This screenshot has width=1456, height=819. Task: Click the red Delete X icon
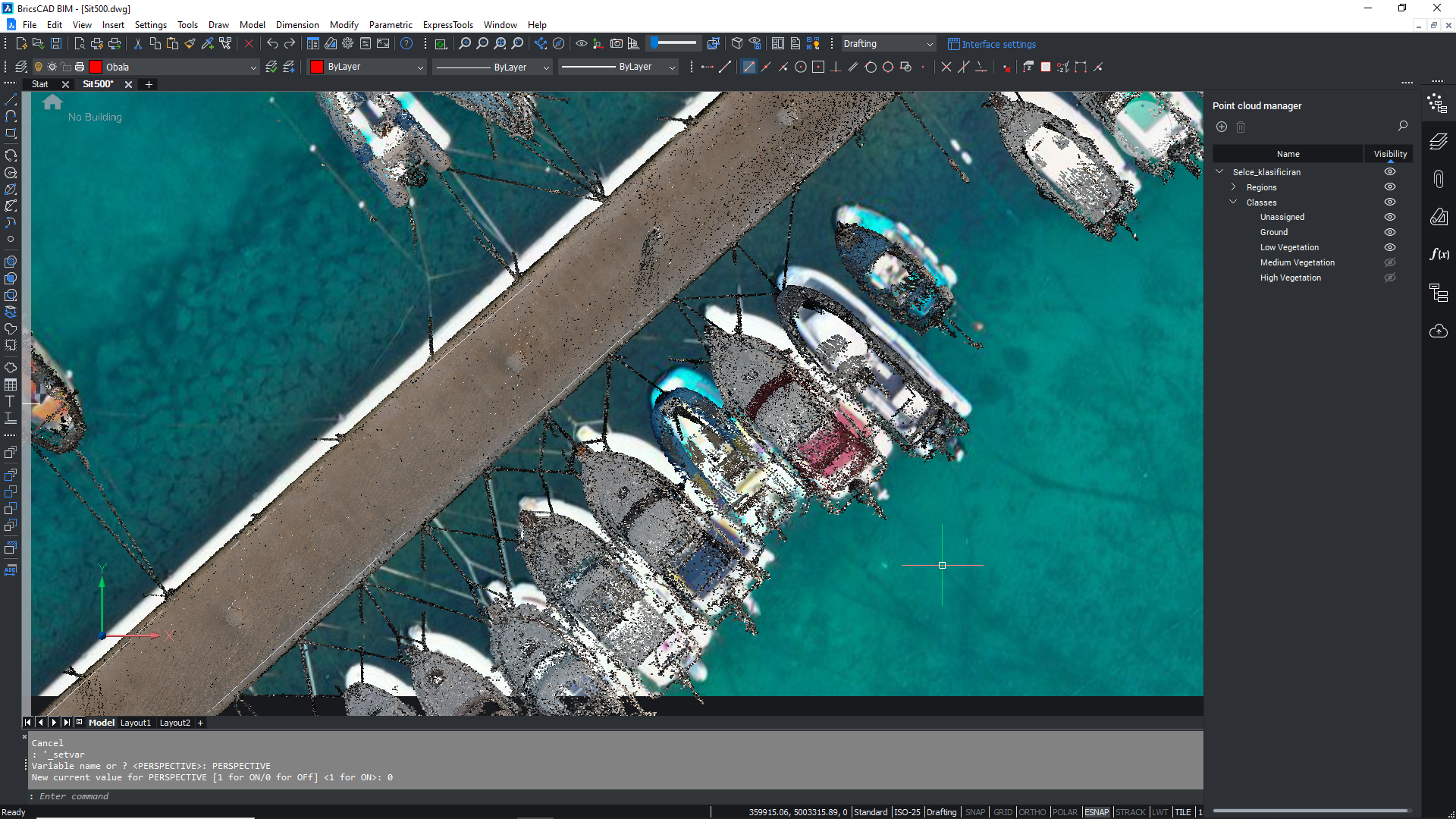[249, 44]
